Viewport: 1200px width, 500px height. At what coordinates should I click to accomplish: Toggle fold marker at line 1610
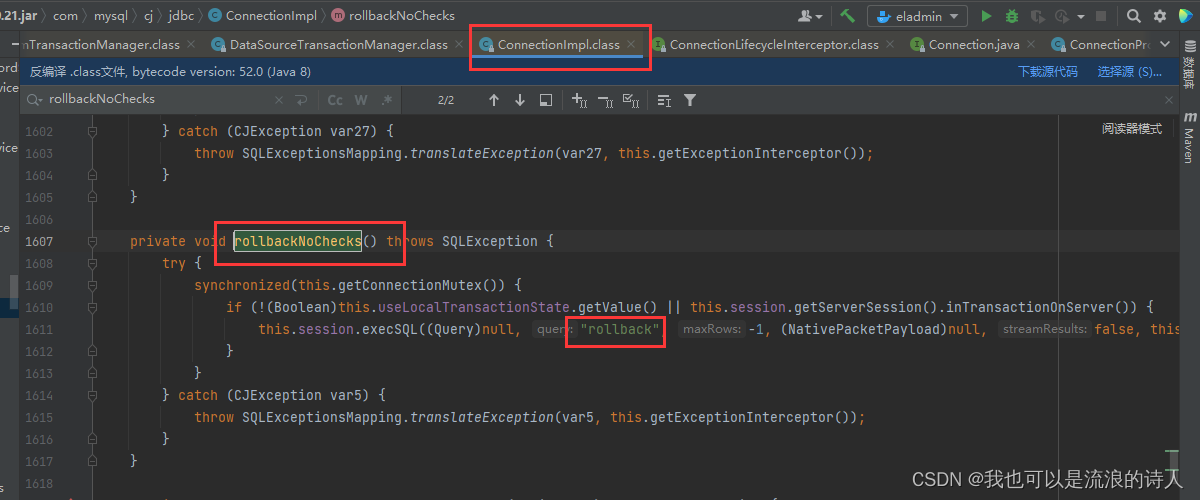tap(93, 307)
